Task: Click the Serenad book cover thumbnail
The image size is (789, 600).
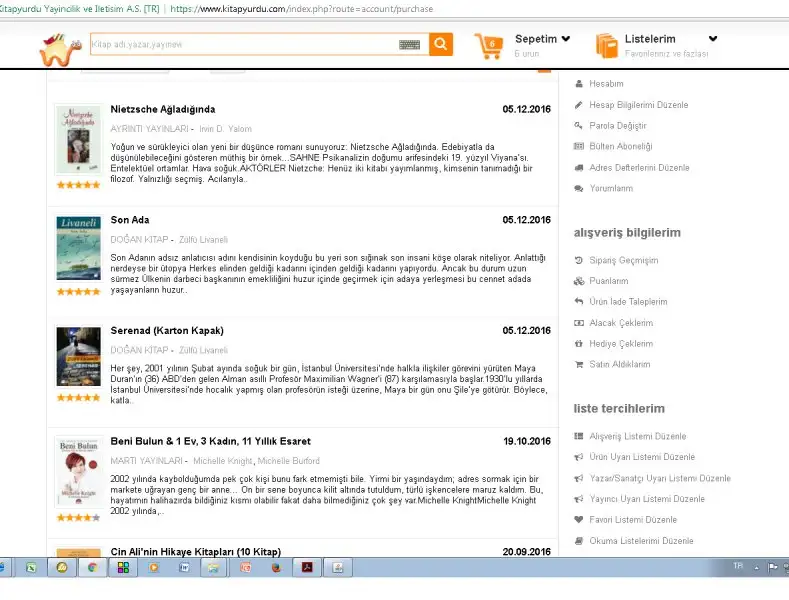Action: (78, 357)
